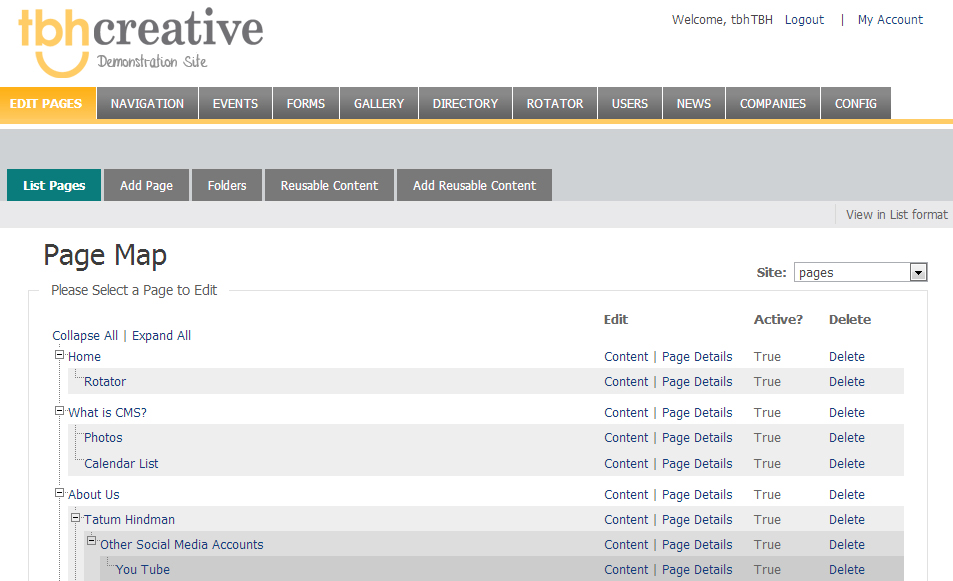Collapse the Home tree node
This screenshot has width=953, height=581.
60,355
